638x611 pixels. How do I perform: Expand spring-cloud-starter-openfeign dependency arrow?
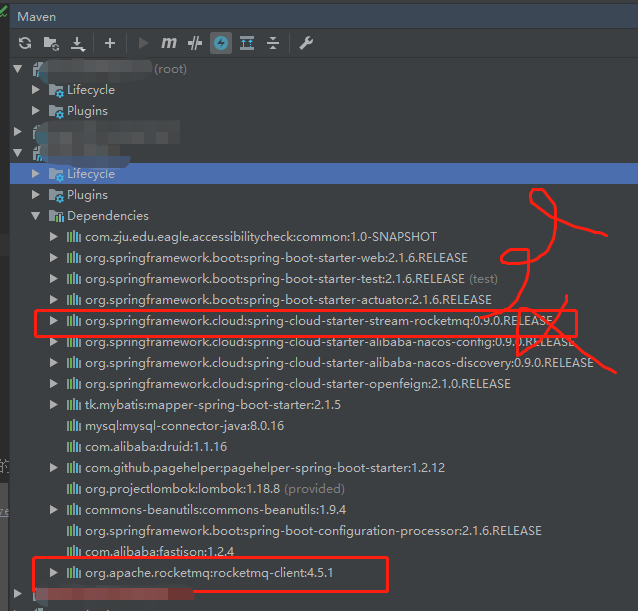click(53, 384)
